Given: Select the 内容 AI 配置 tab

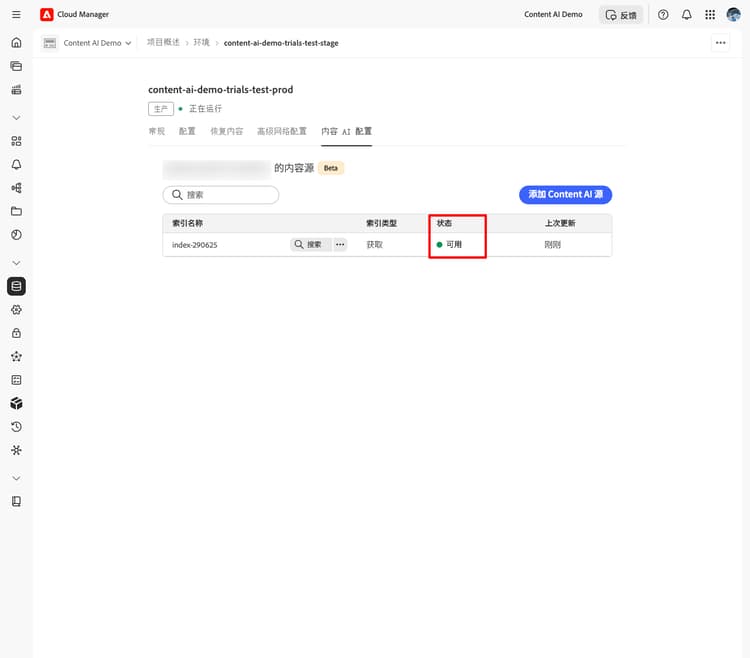Looking at the screenshot, I should pyautogui.click(x=346, y=132).
